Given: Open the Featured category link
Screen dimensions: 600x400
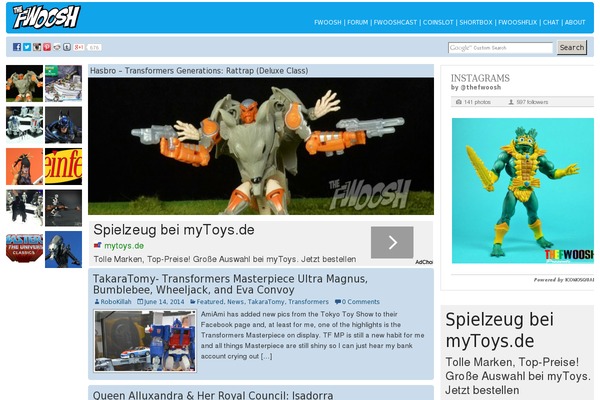Looking at the screenshot, I should [x=210, y=302].
